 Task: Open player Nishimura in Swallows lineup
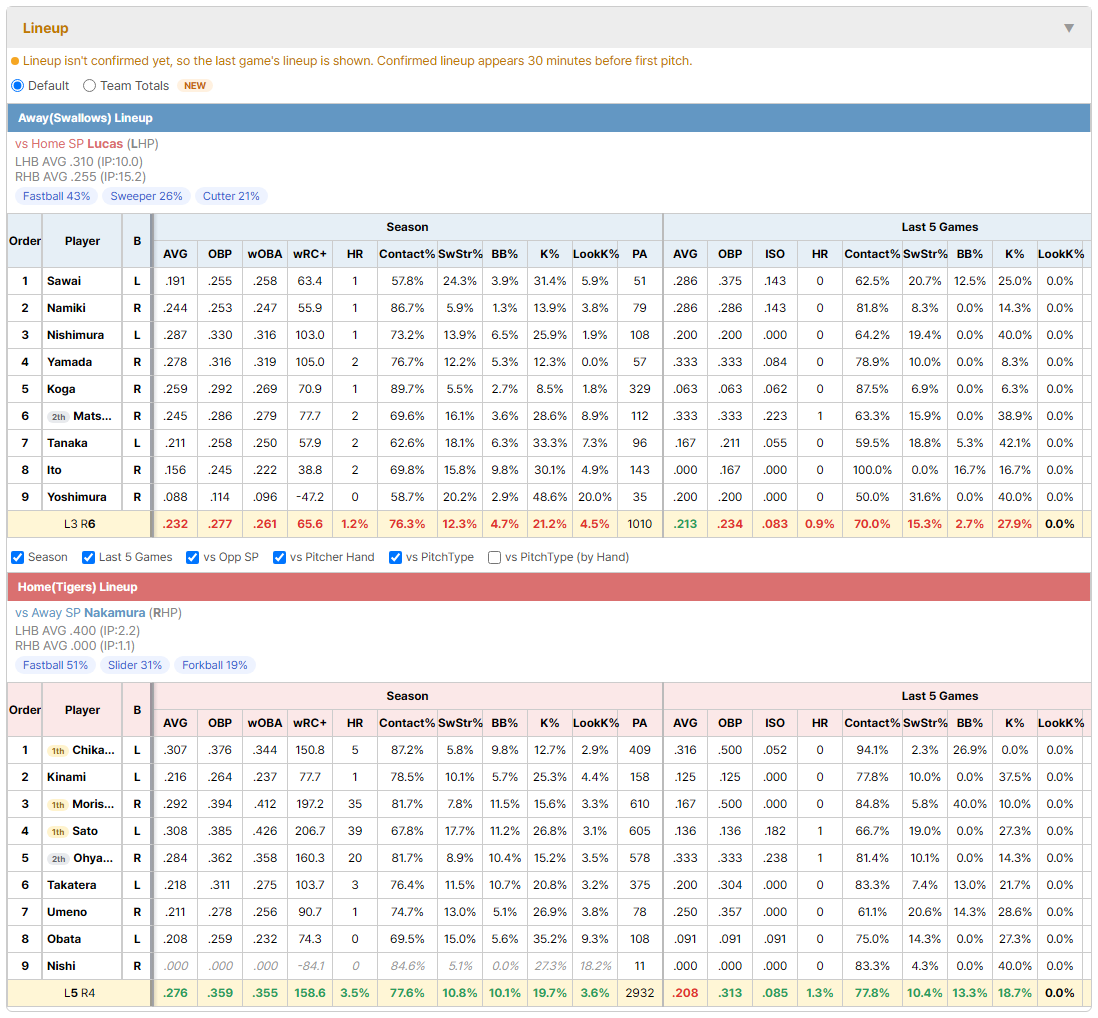click(x=76, y=335)
